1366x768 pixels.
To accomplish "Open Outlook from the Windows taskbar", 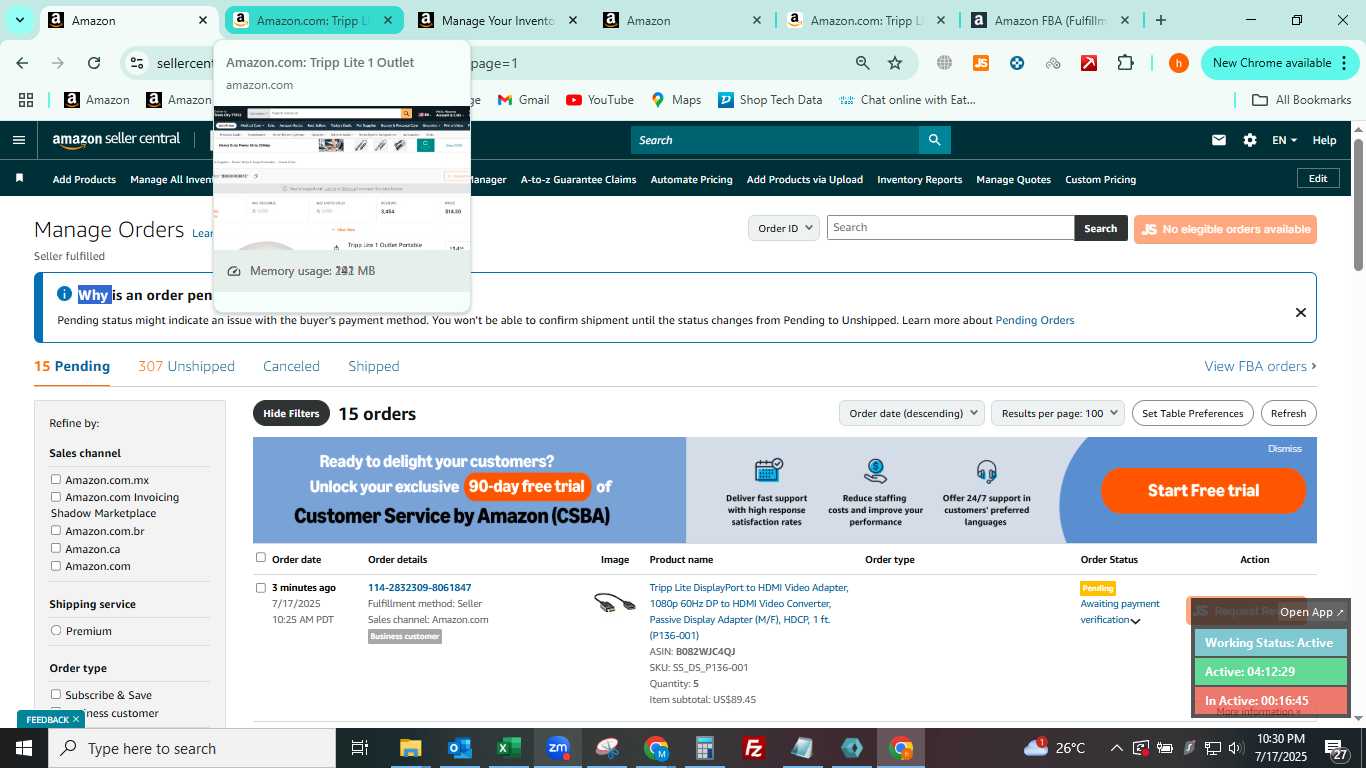I will (x=460, y=748).
